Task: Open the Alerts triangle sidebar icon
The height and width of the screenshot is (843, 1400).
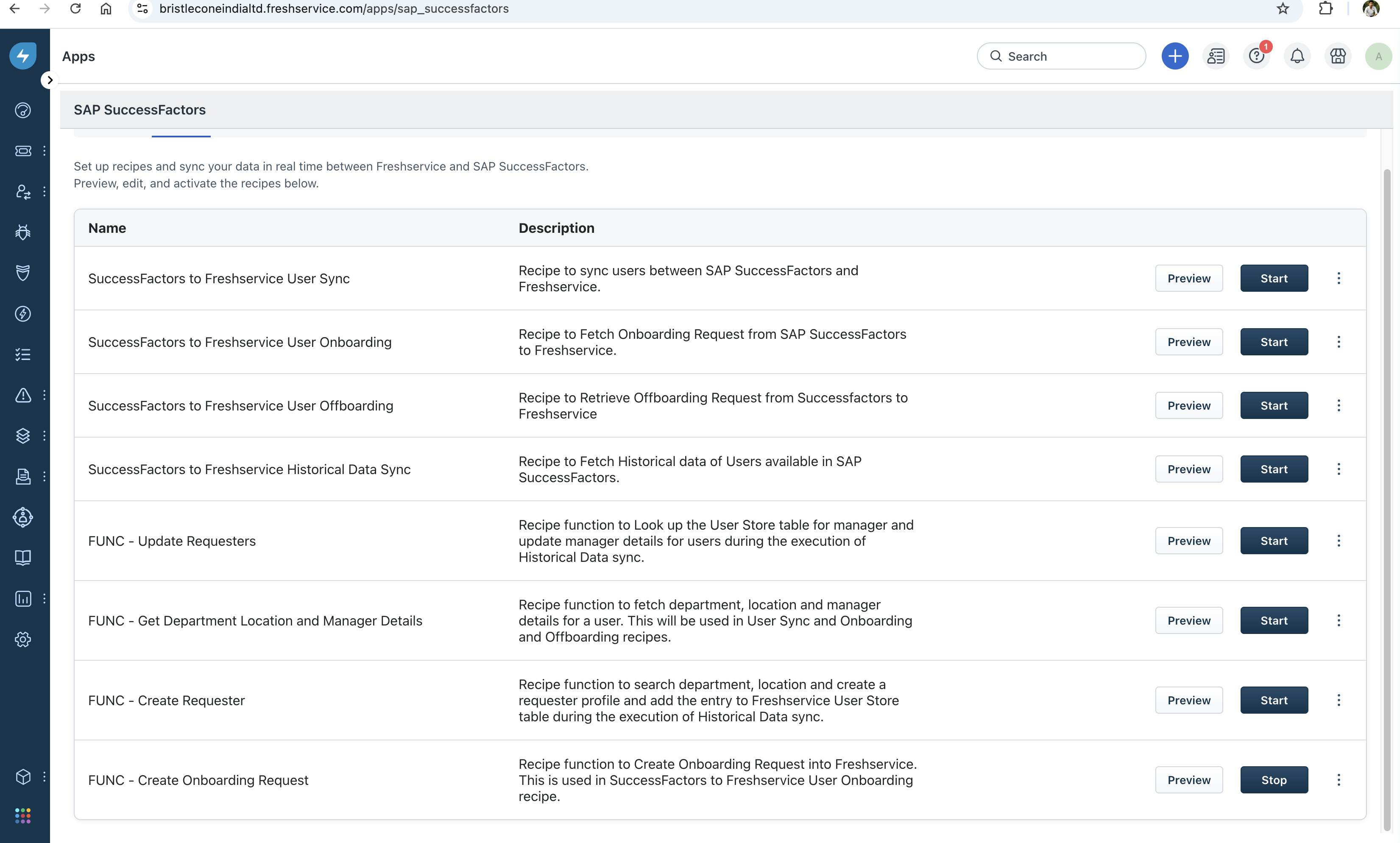Action: tap(23, 395)
